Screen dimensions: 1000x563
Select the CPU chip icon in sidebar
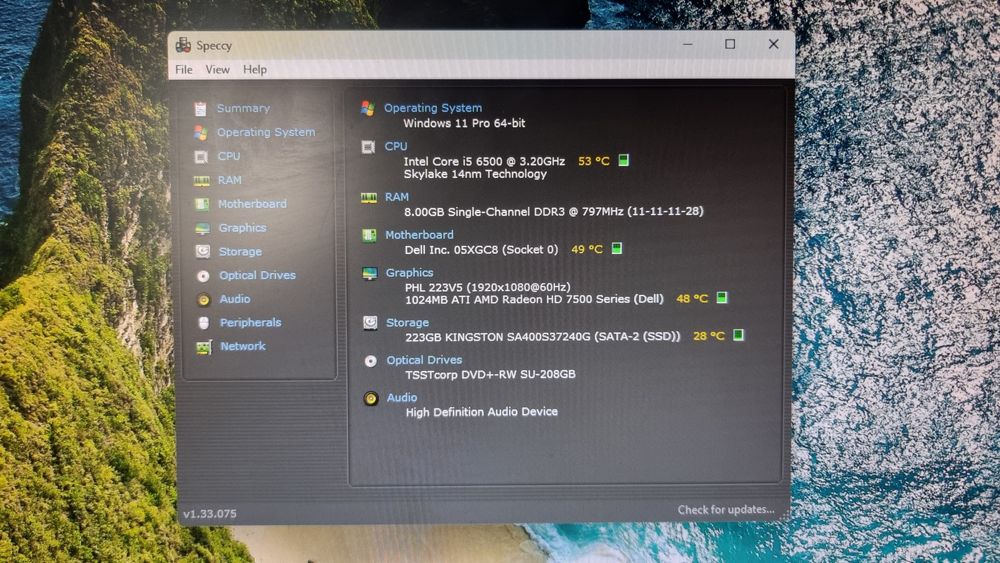pos(201,157)
